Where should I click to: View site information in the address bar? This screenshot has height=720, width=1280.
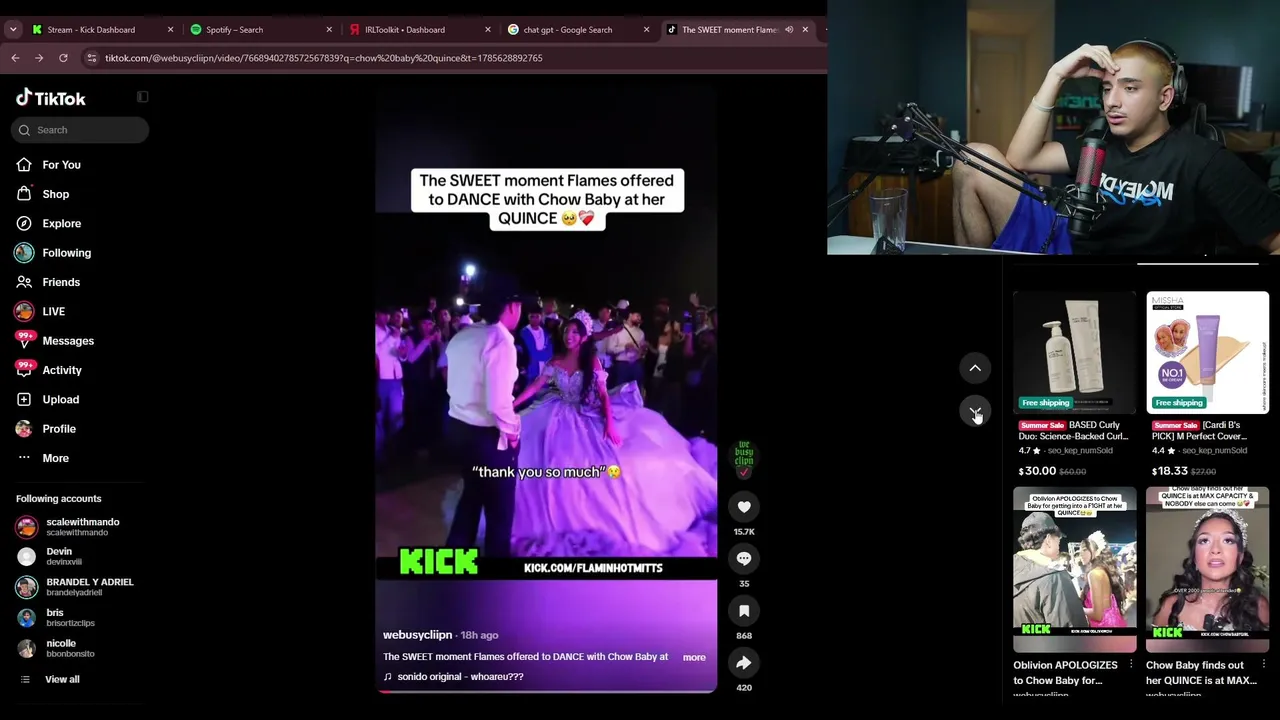(92, 58)
